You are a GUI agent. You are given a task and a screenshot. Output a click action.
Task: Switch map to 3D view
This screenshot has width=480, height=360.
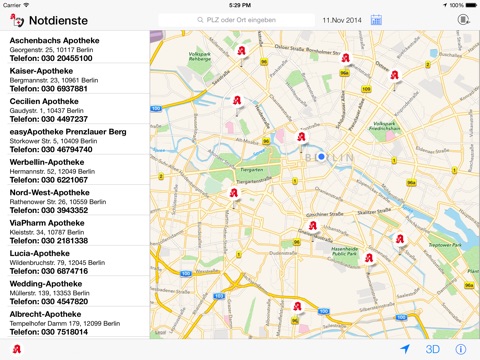click(x=433, y=349)
